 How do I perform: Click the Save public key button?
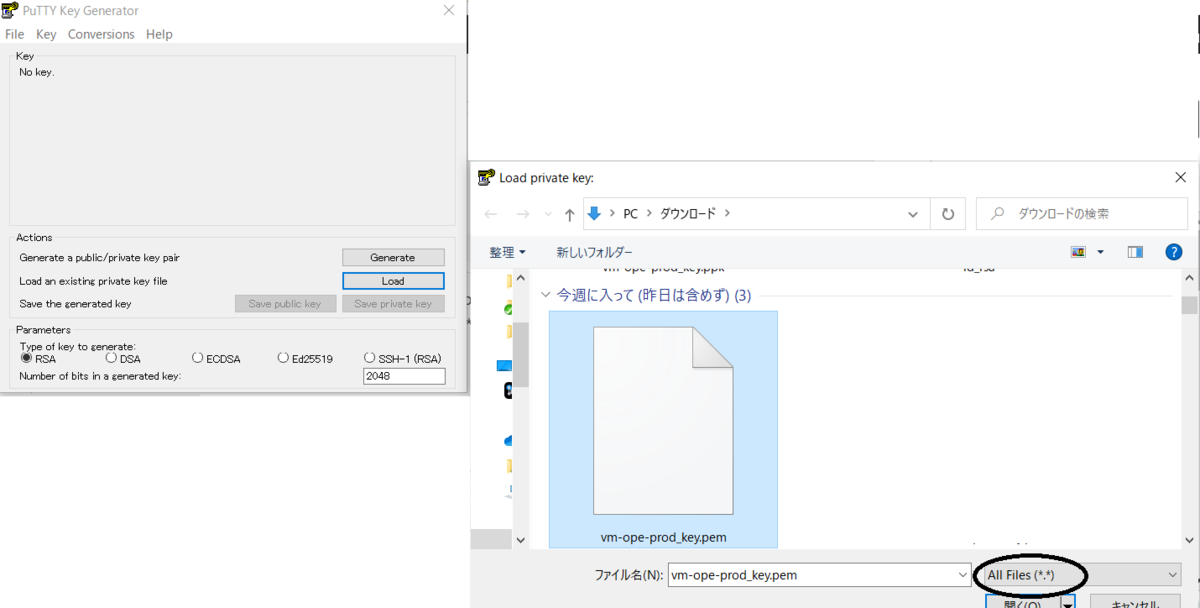(285, 304)
